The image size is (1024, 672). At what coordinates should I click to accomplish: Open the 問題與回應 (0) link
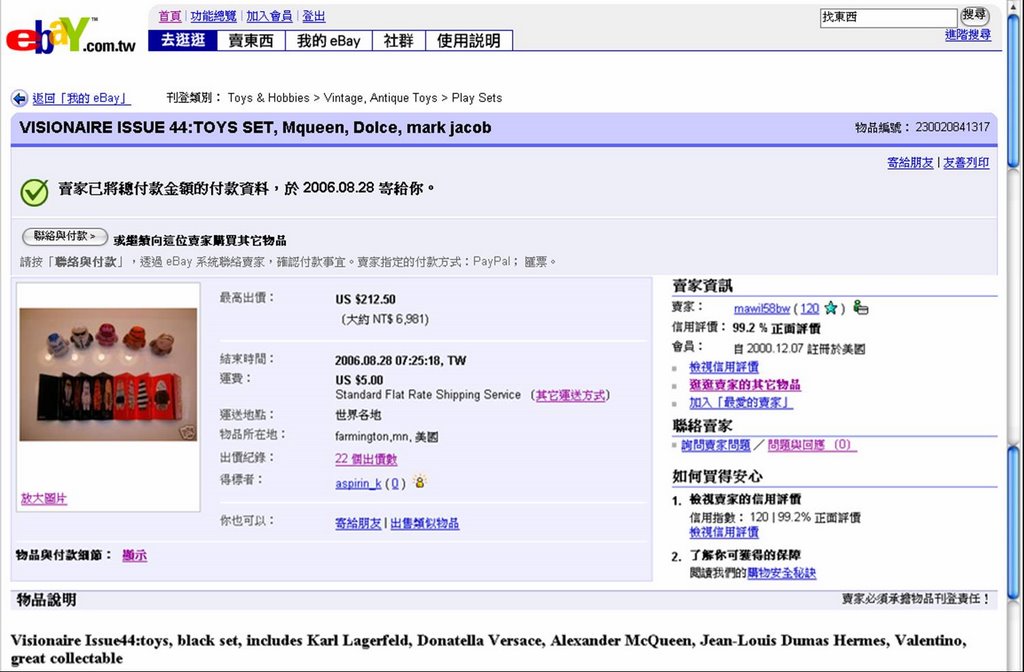click(812, 445)
